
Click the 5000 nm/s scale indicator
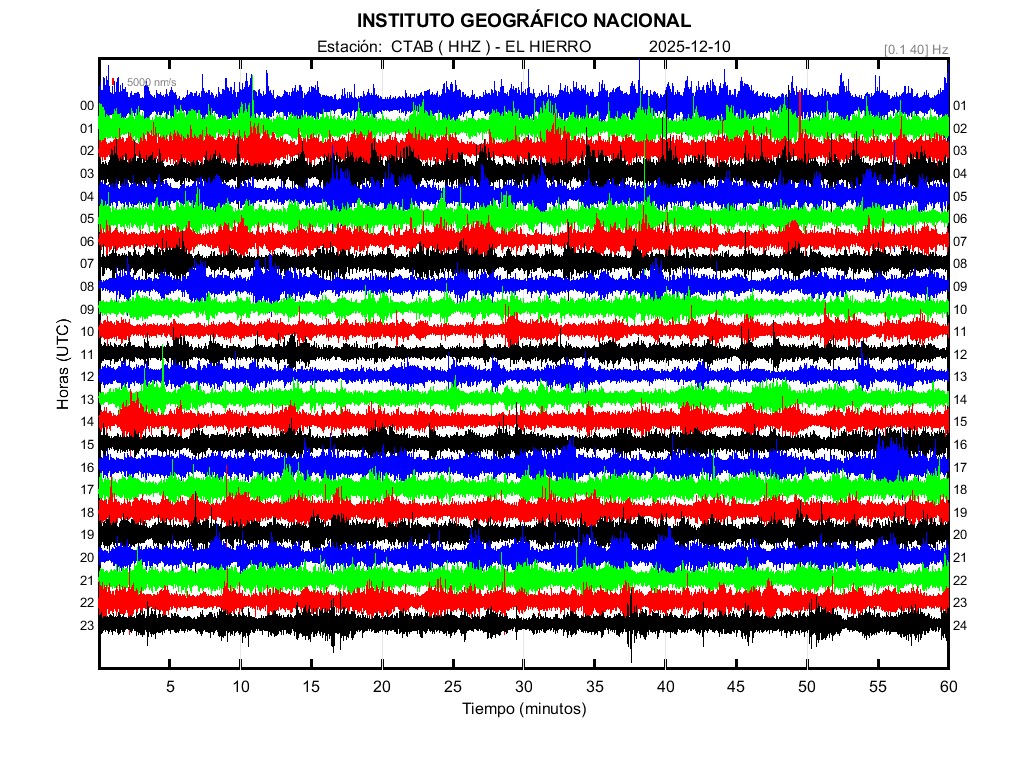click(x=149, y=81)
